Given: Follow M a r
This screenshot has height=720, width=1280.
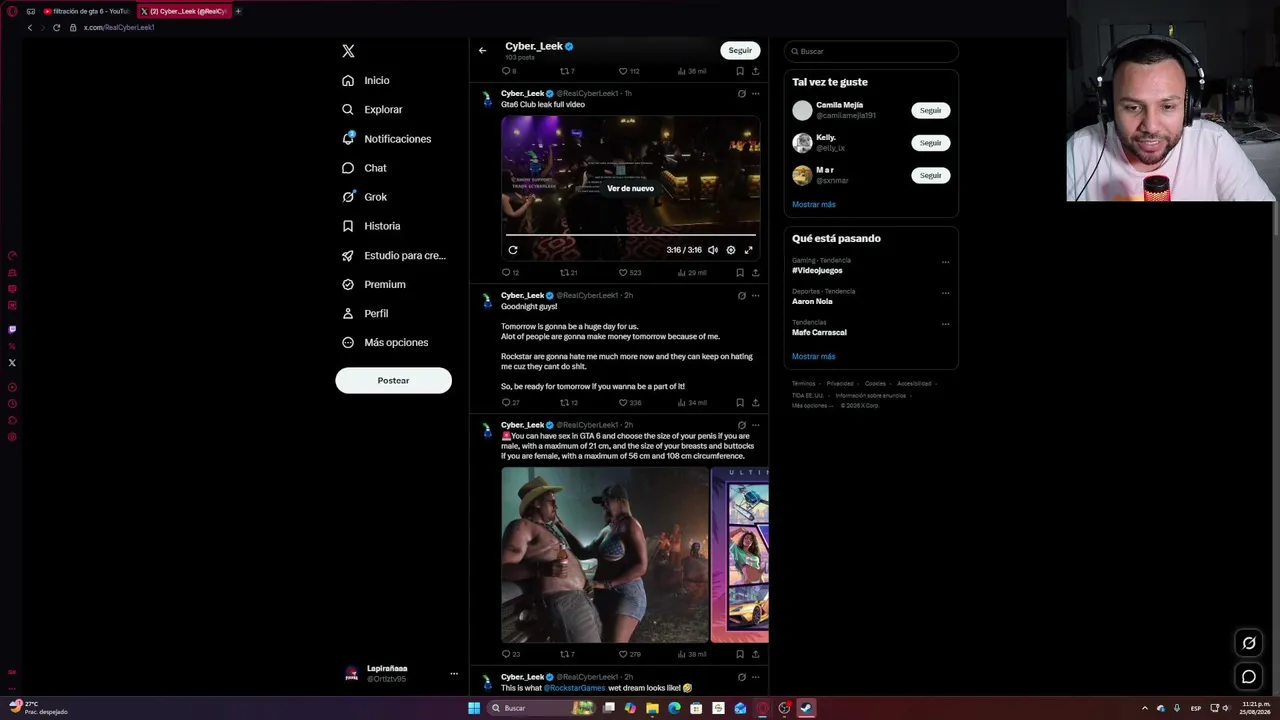Looking at the screenshot, I should tap(930, 175).
